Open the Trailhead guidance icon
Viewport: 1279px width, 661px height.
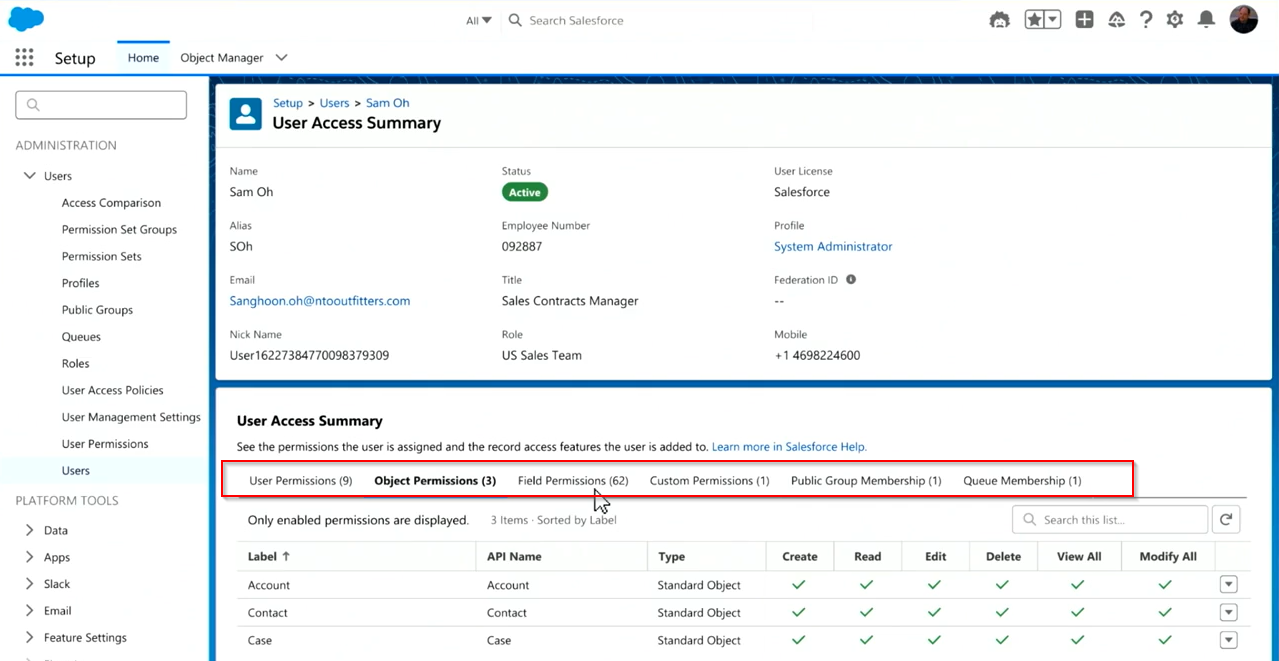point(999,20)
